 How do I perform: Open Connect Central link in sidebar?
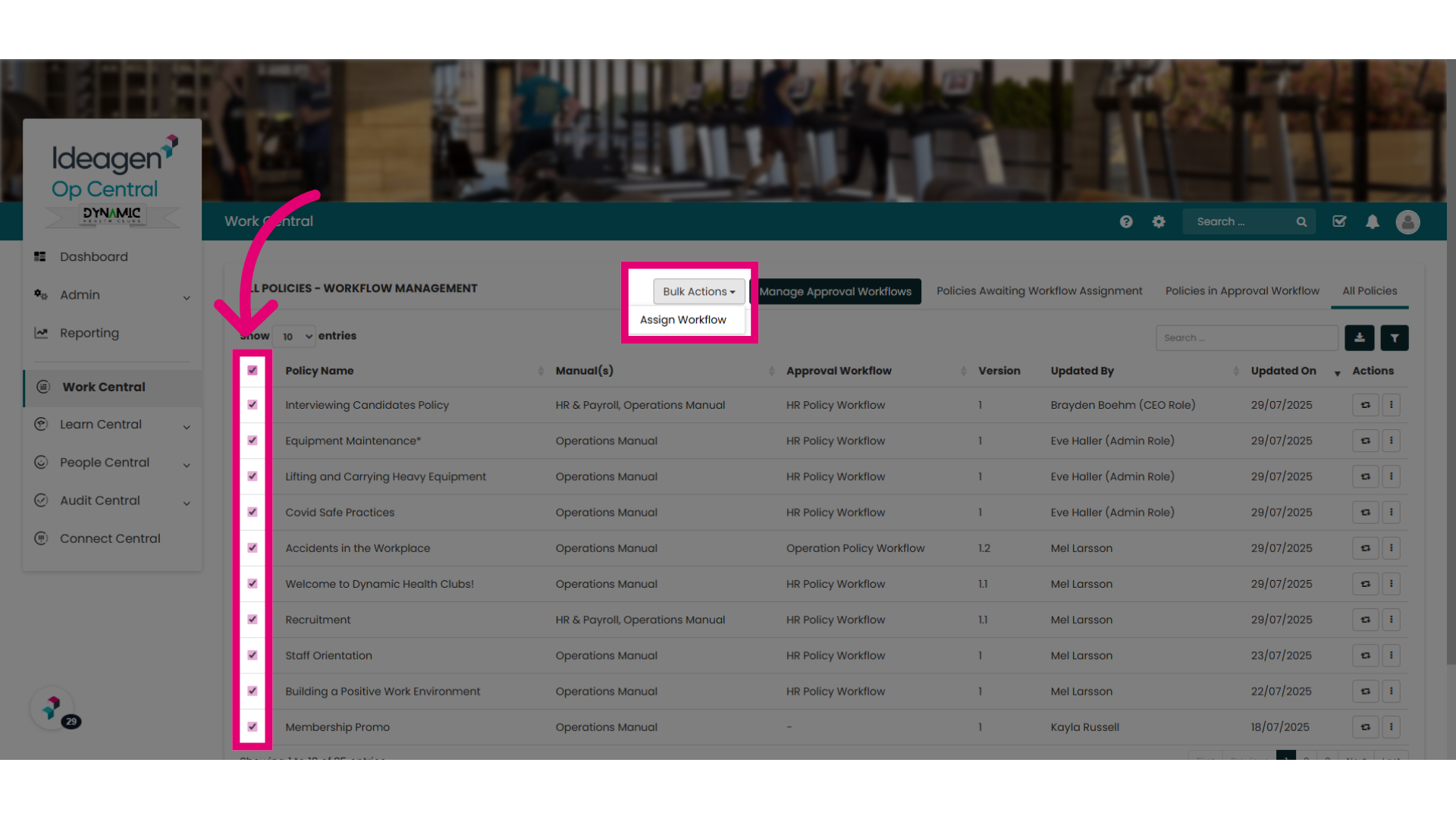click(x=110, y=538)
